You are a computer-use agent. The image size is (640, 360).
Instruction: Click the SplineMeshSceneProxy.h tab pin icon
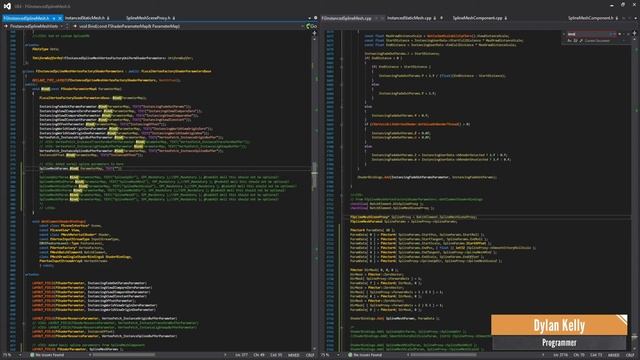pos(174,18)
